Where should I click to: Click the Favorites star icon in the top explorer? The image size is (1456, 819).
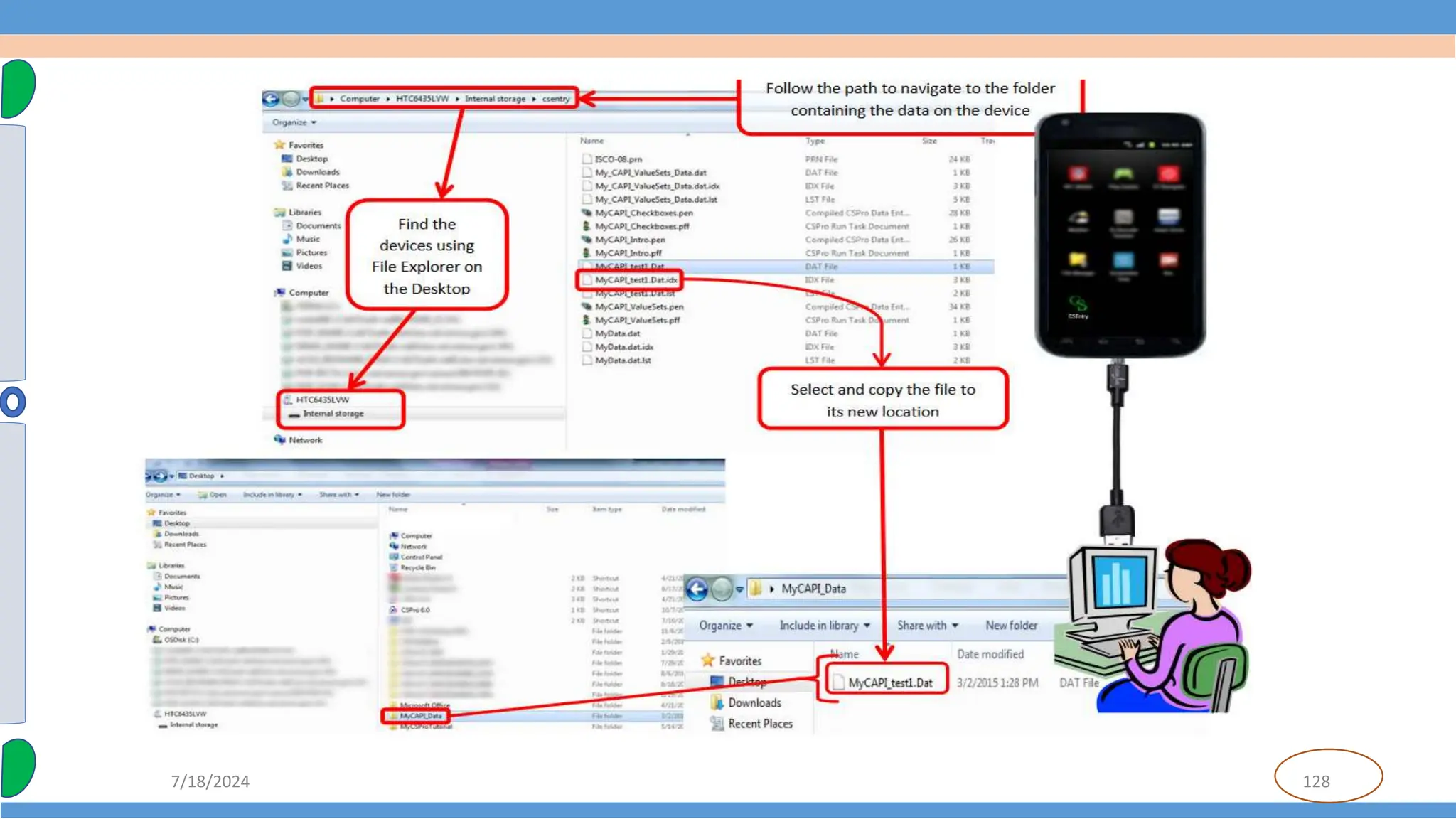[279, 145]
